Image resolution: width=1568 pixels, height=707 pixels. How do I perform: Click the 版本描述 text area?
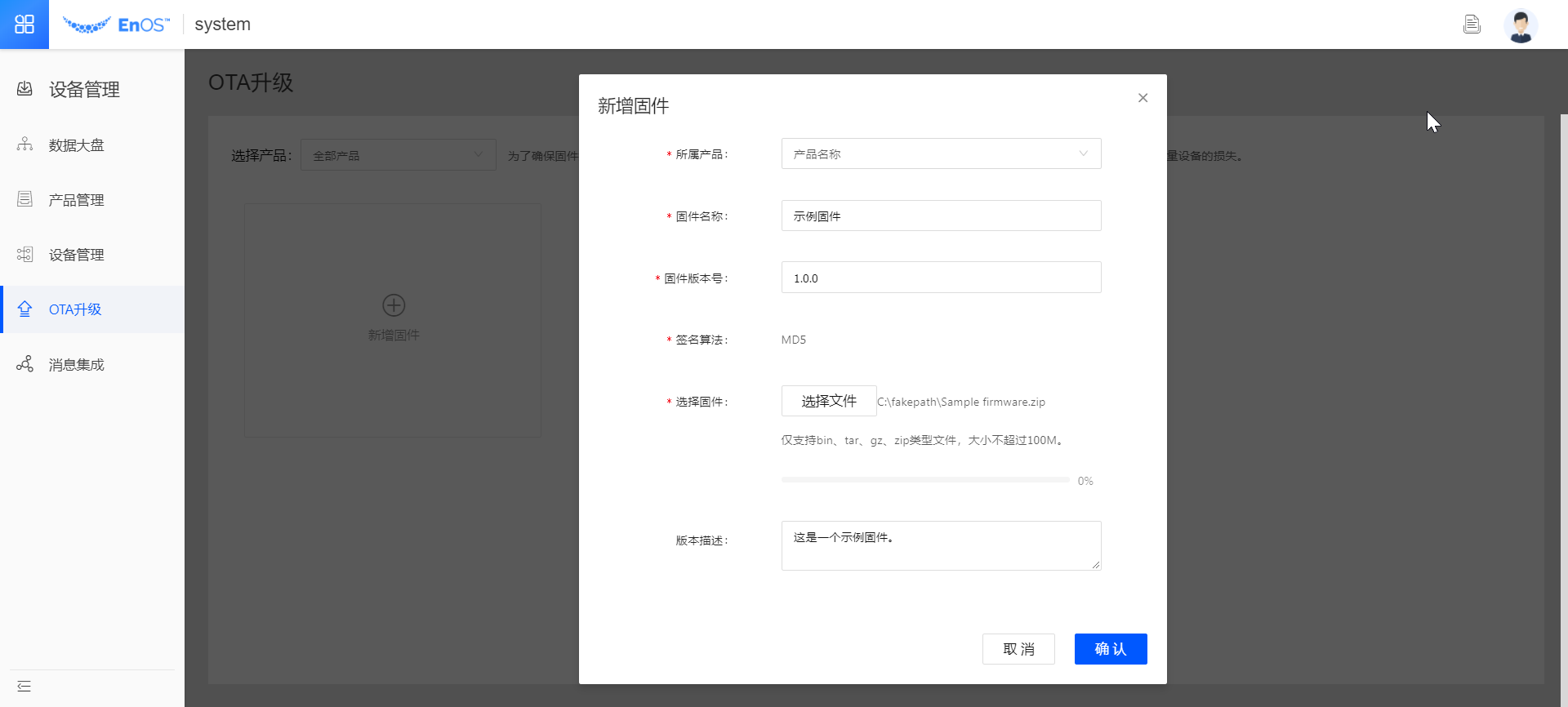click(x=941, y=545)
